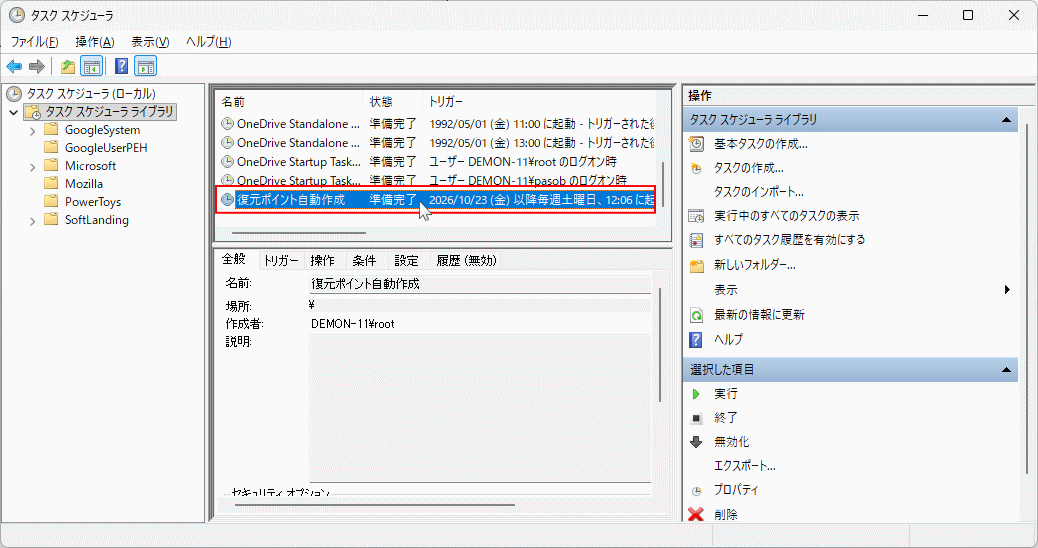Click the 名前 field showing 復元ポイント自動作成

coord(481,284)
